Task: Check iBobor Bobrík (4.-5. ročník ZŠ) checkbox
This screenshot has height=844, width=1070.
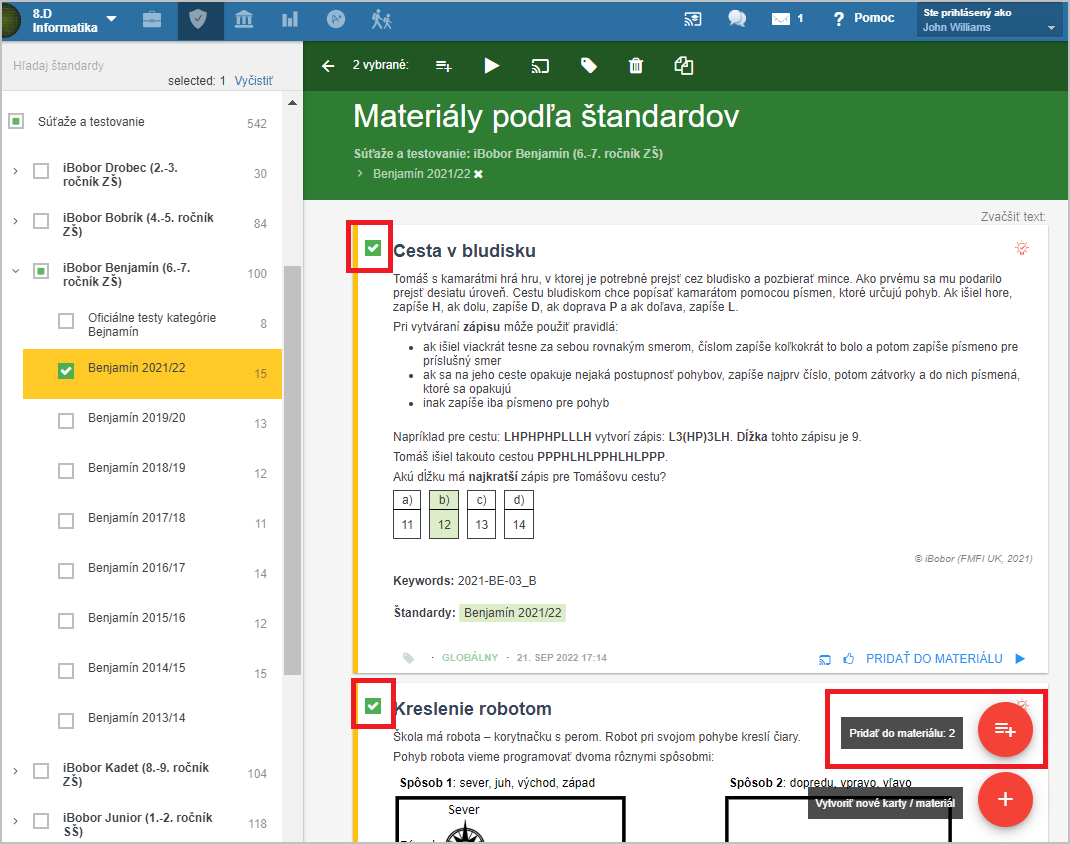Action: [x=42, y=221]
